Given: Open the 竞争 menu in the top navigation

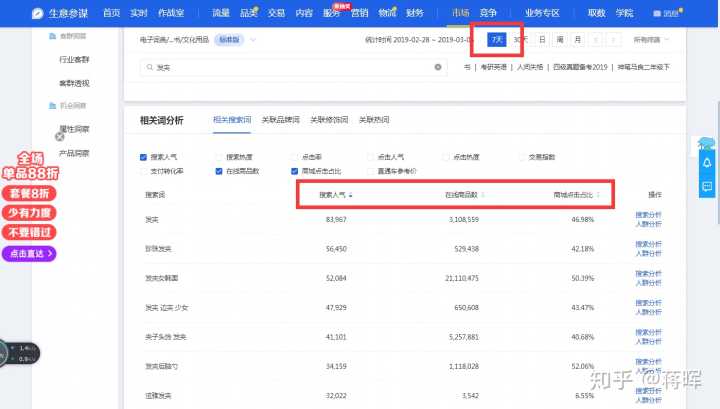Looking at the screenshot, I should tap(490, 13).
